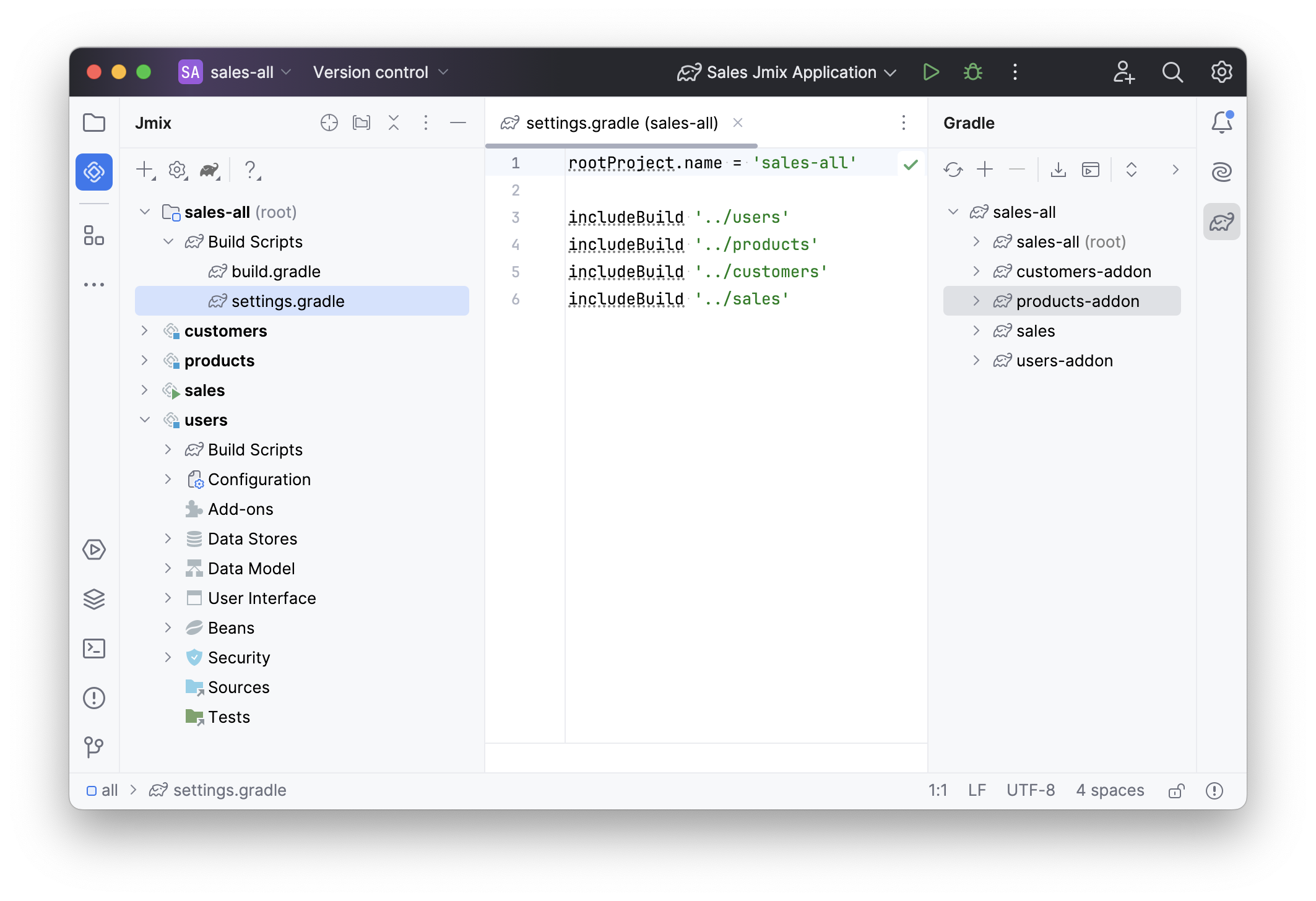Select build.gradle file in the Jmix tree
The image size is (1316, 901).
275,272
